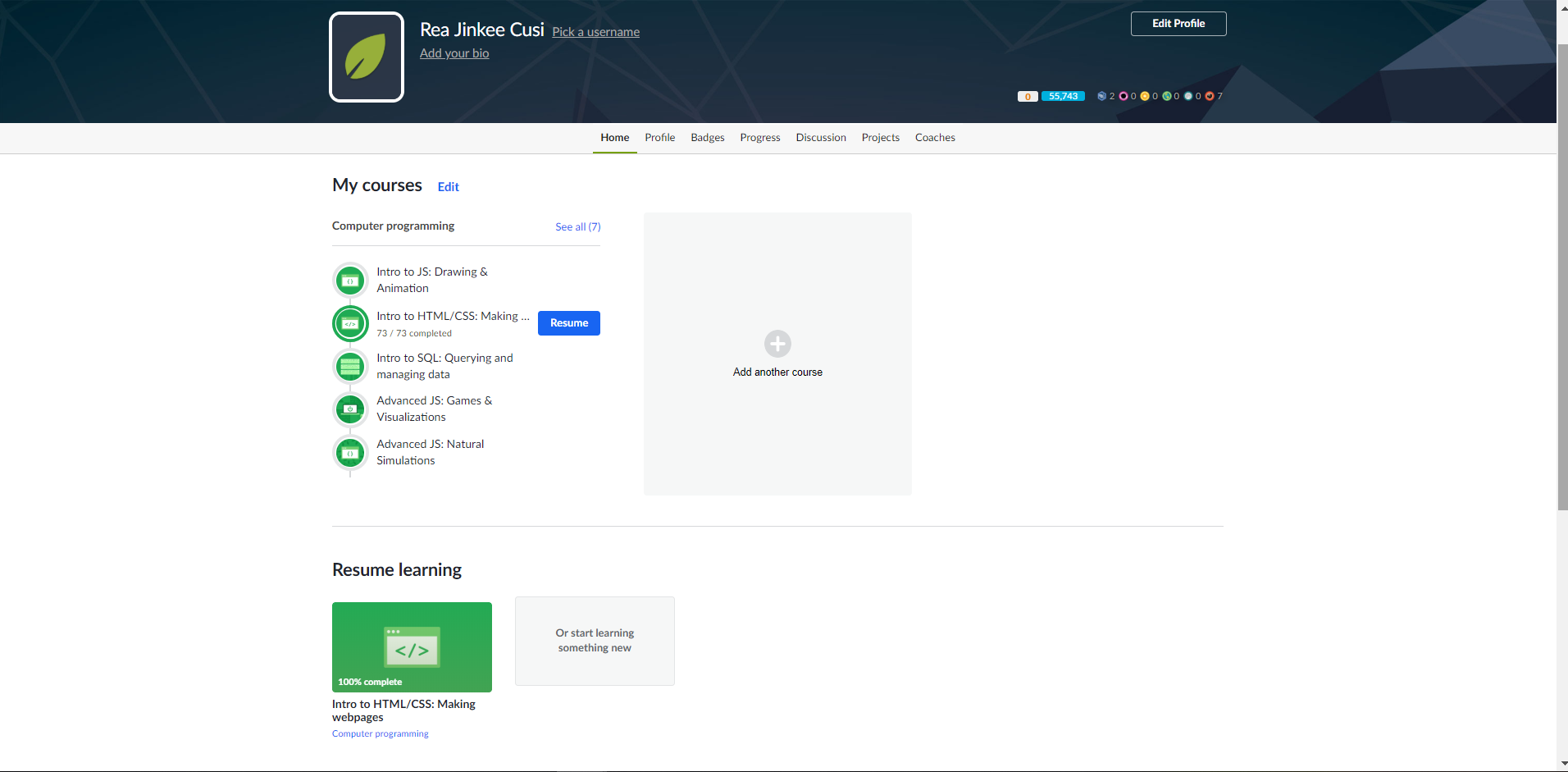Click the Resume button for HTML/CSS course
The height and width of the screenshot is (772, 1568).
click(x=569, y=323)
